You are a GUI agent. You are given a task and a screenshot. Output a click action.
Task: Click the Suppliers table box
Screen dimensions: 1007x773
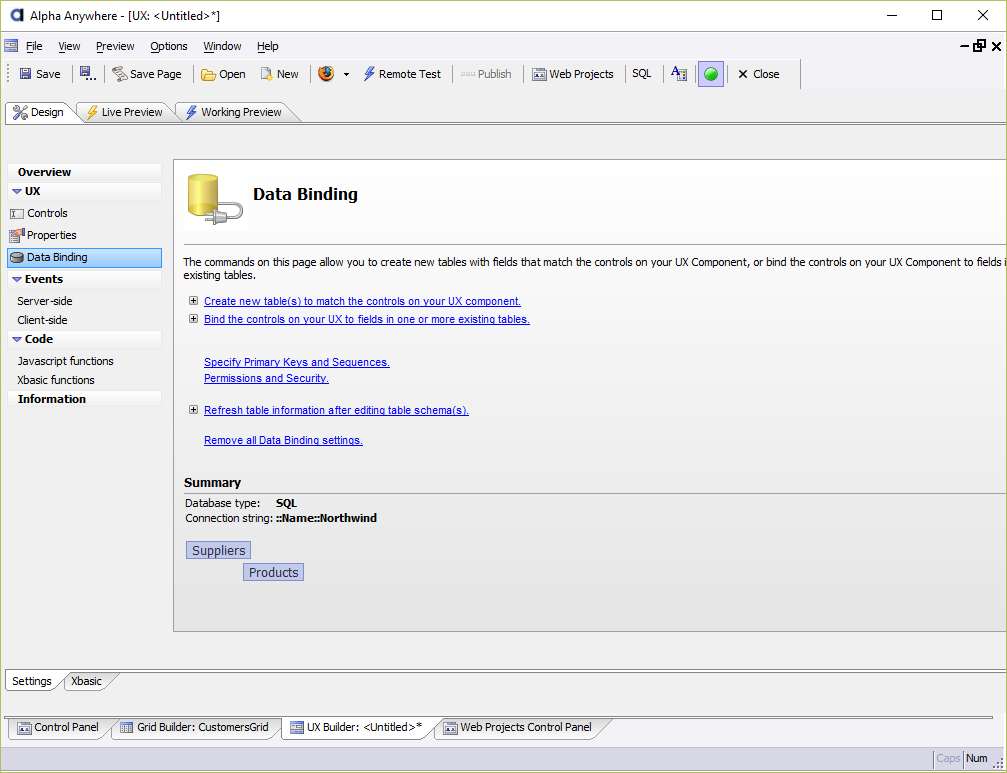(x=218, y=550)
